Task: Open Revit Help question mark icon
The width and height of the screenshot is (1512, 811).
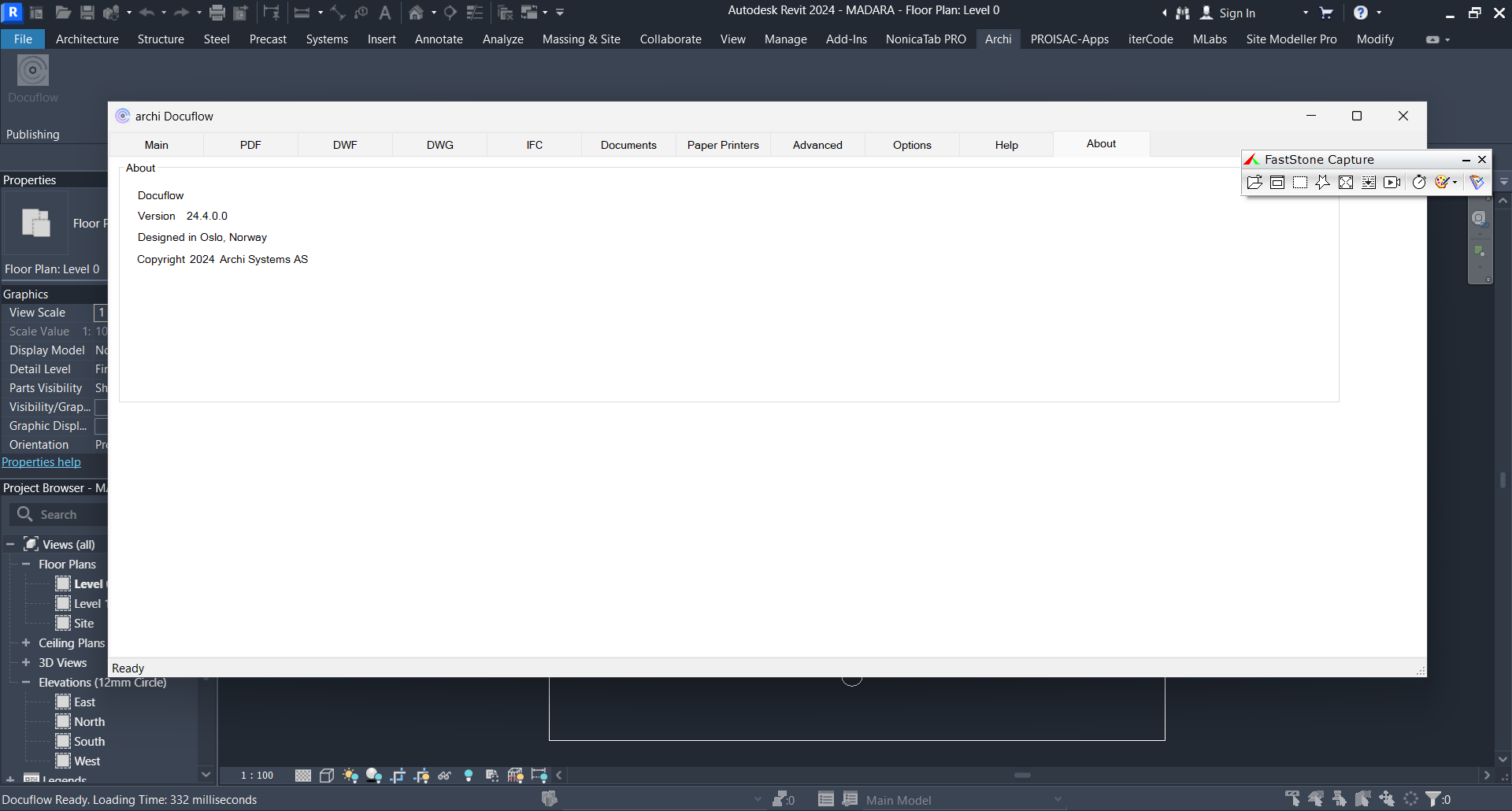Action: pyautogui.click(x=1360, y=13)
